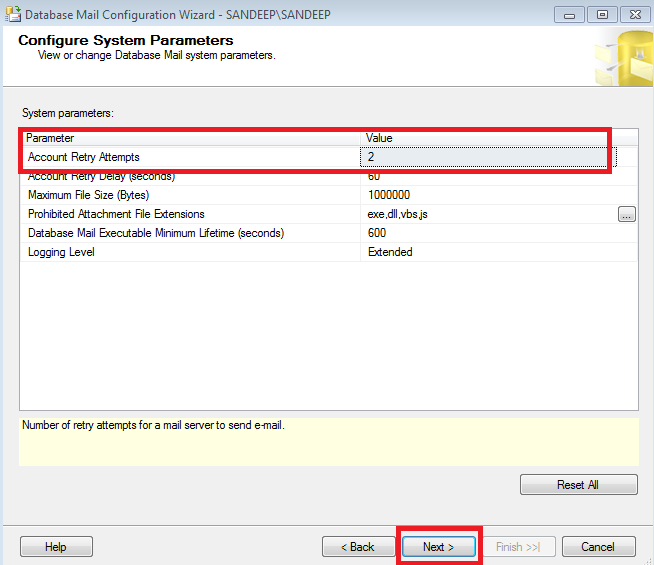The image size is (654, 565).
Task: Click the Value column header
Action: pyautogui.click(x=499, y=138)
